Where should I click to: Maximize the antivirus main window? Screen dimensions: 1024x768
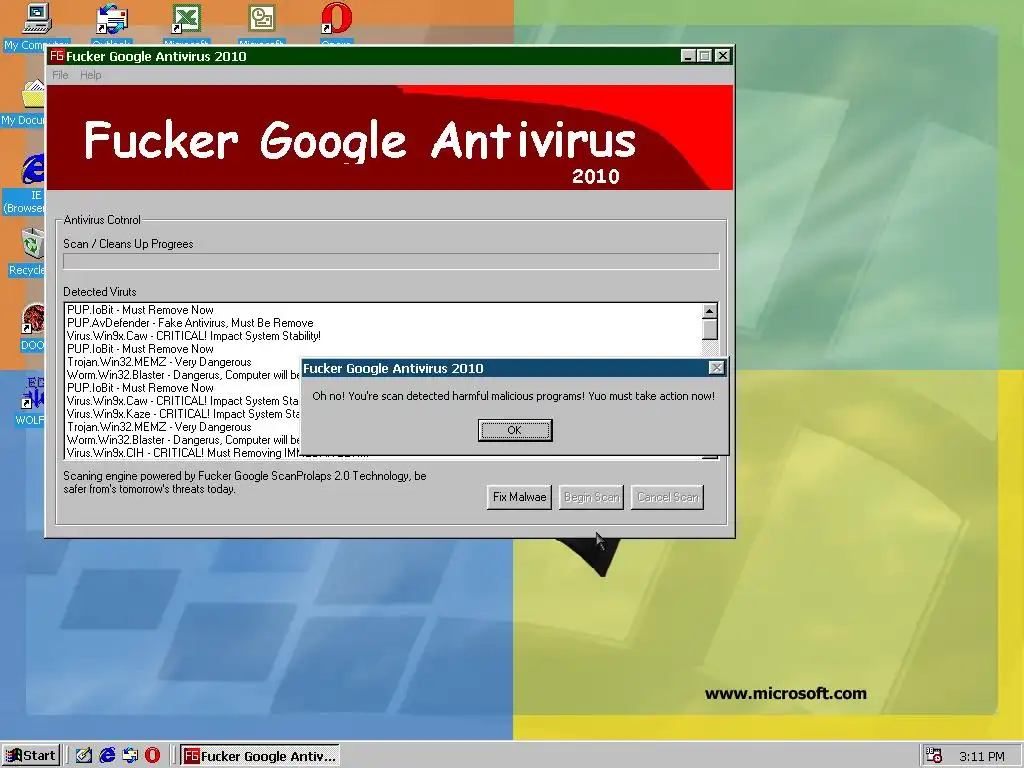(705, 56)
